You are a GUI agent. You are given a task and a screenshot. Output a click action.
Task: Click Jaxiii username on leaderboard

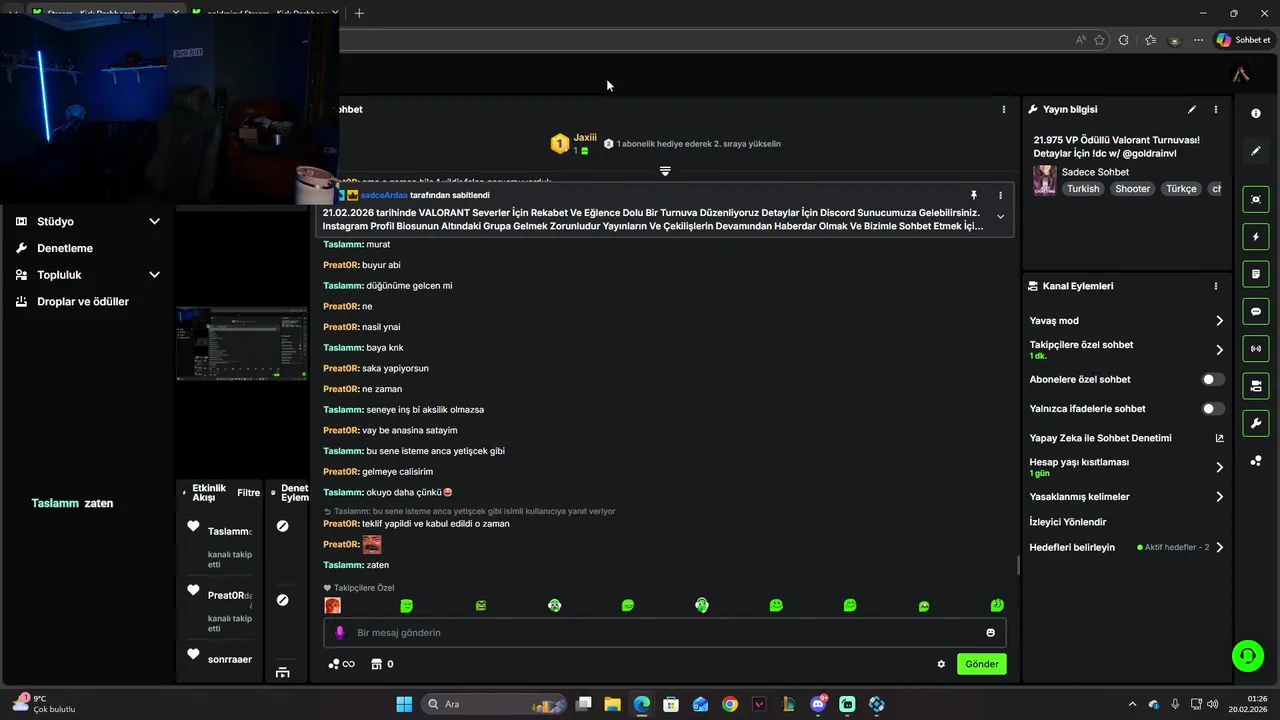click(x=585, y=138)
